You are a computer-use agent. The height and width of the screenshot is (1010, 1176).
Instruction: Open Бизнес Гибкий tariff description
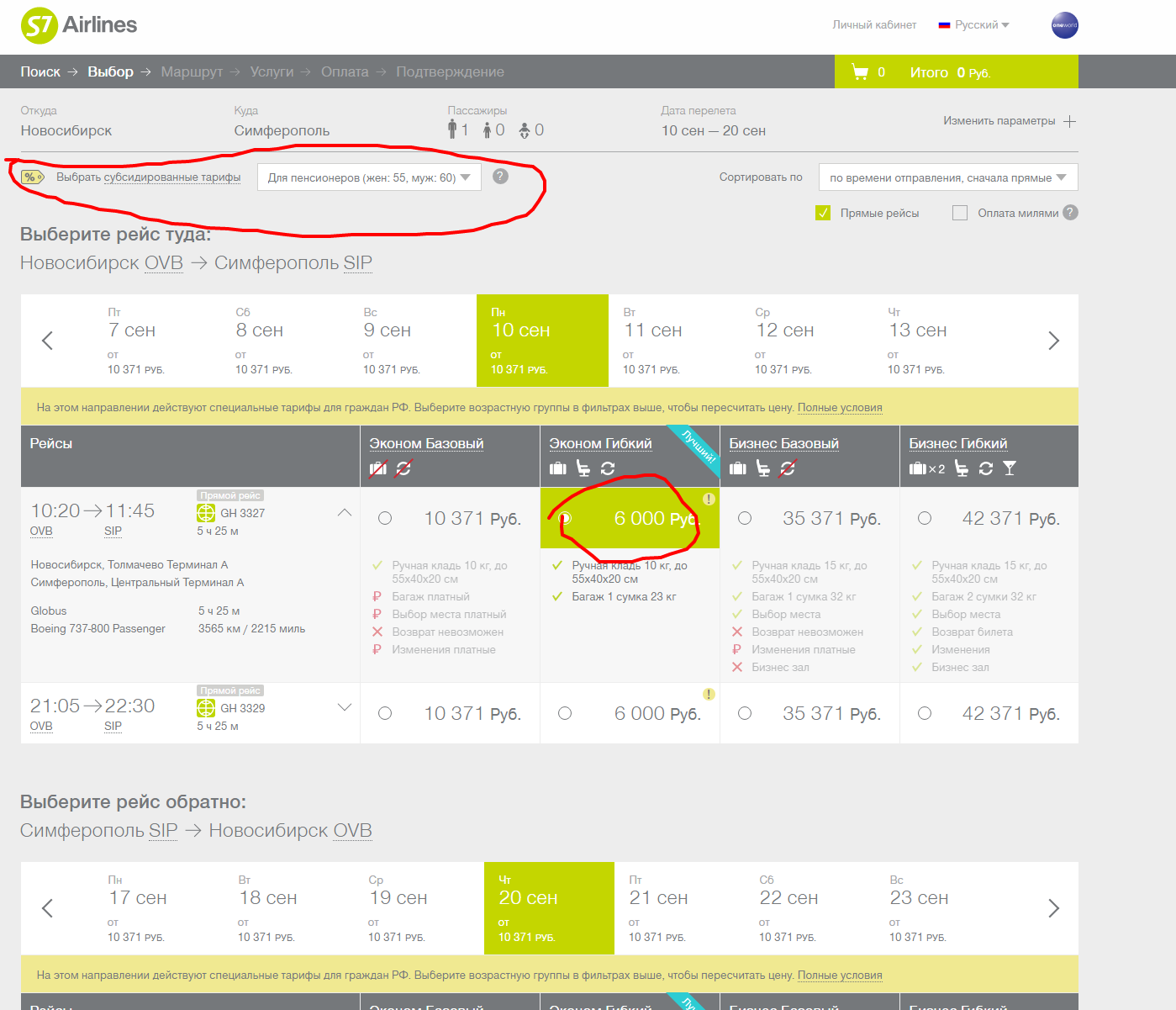[x=958, y=443]
